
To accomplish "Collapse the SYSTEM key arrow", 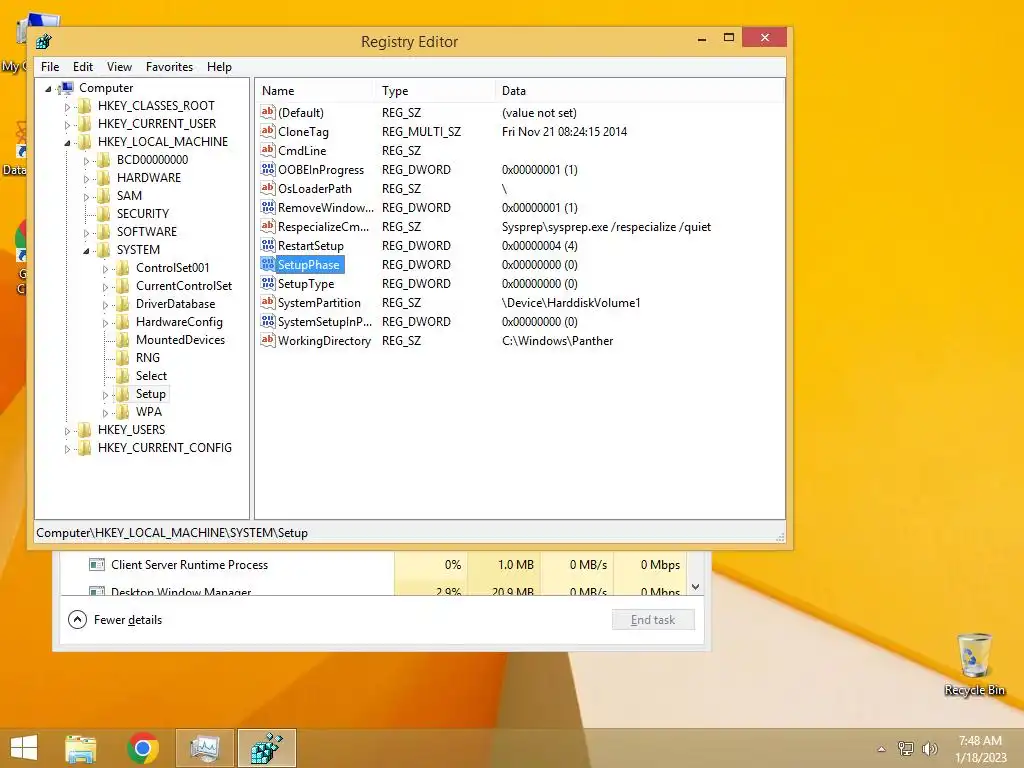I will 86,251.
